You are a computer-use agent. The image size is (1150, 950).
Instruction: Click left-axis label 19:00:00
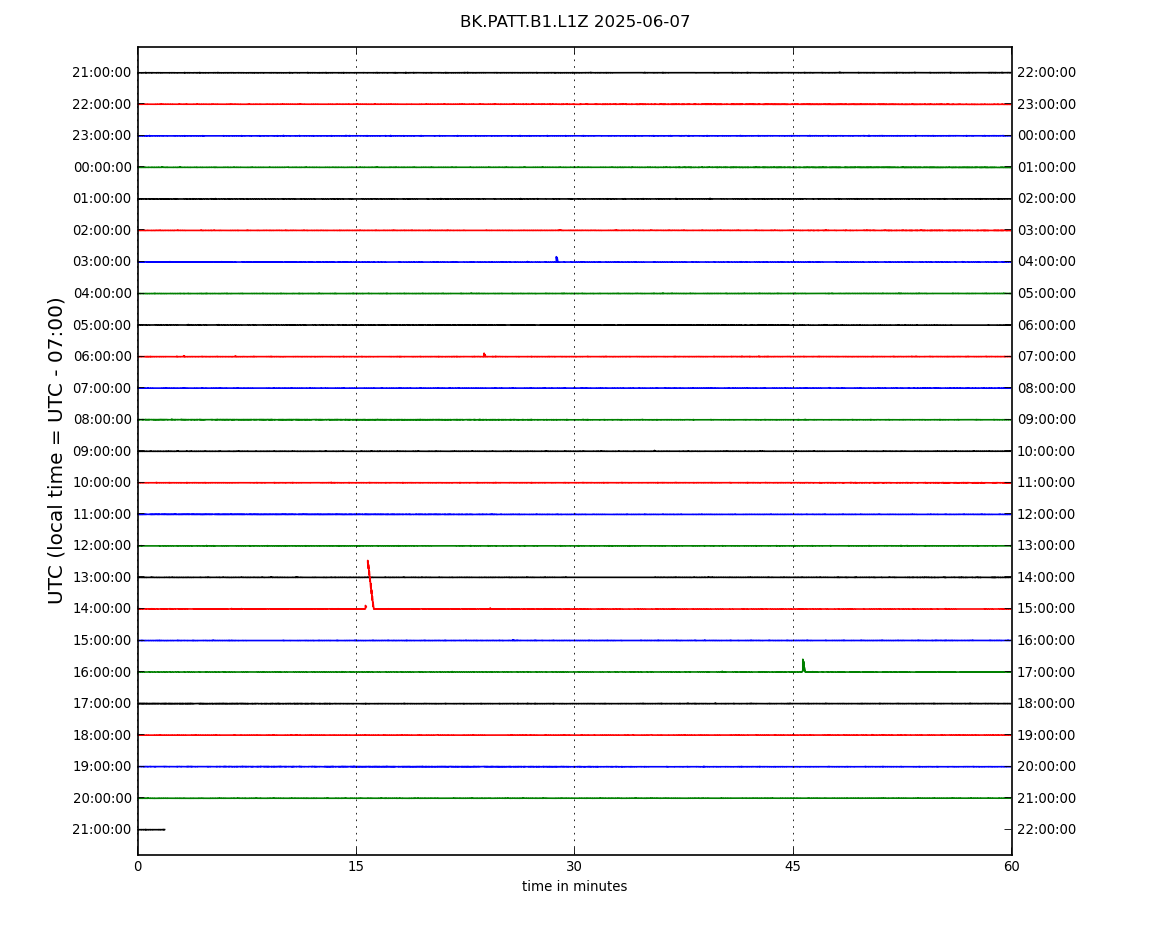102,767
